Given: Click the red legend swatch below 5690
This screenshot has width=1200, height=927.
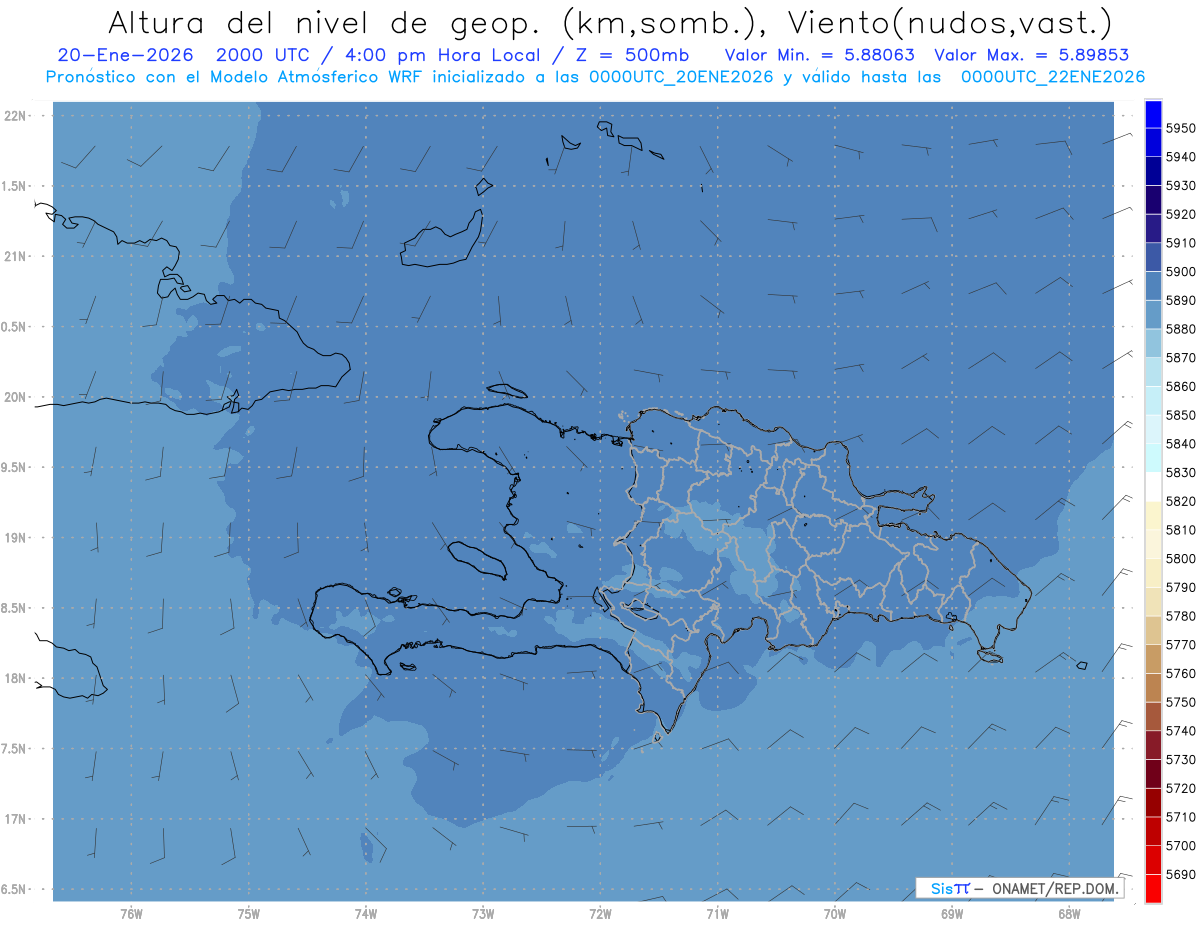Looking at the screenshot, I should pyautogui.click(x=1153, y=888).
